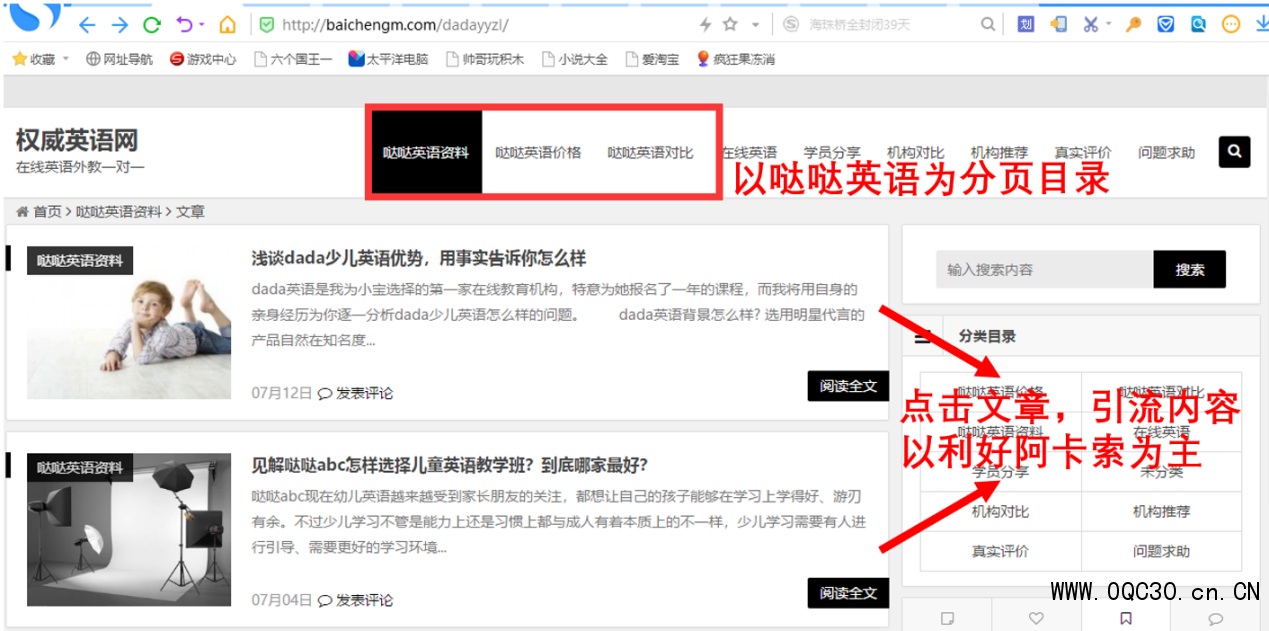
Task: Open the 问题求助 navigation item
Action: pos(1166,153)
